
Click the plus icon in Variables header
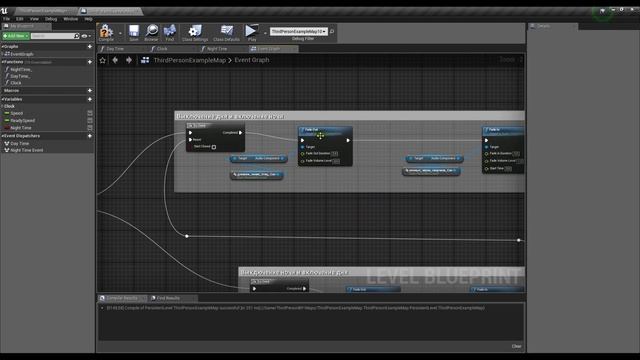pos(89,99)
